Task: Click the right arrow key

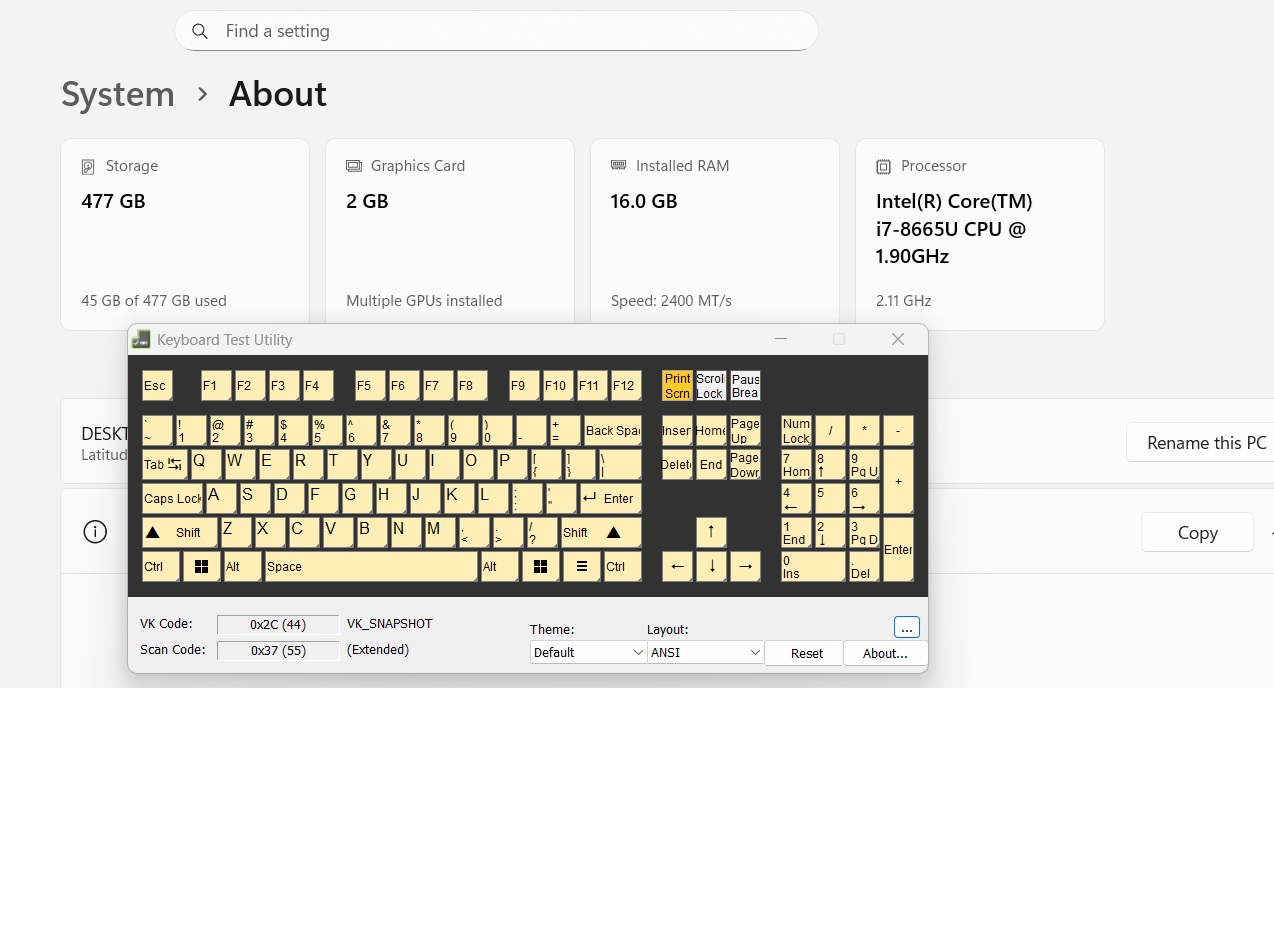Action: click(745, 566)
